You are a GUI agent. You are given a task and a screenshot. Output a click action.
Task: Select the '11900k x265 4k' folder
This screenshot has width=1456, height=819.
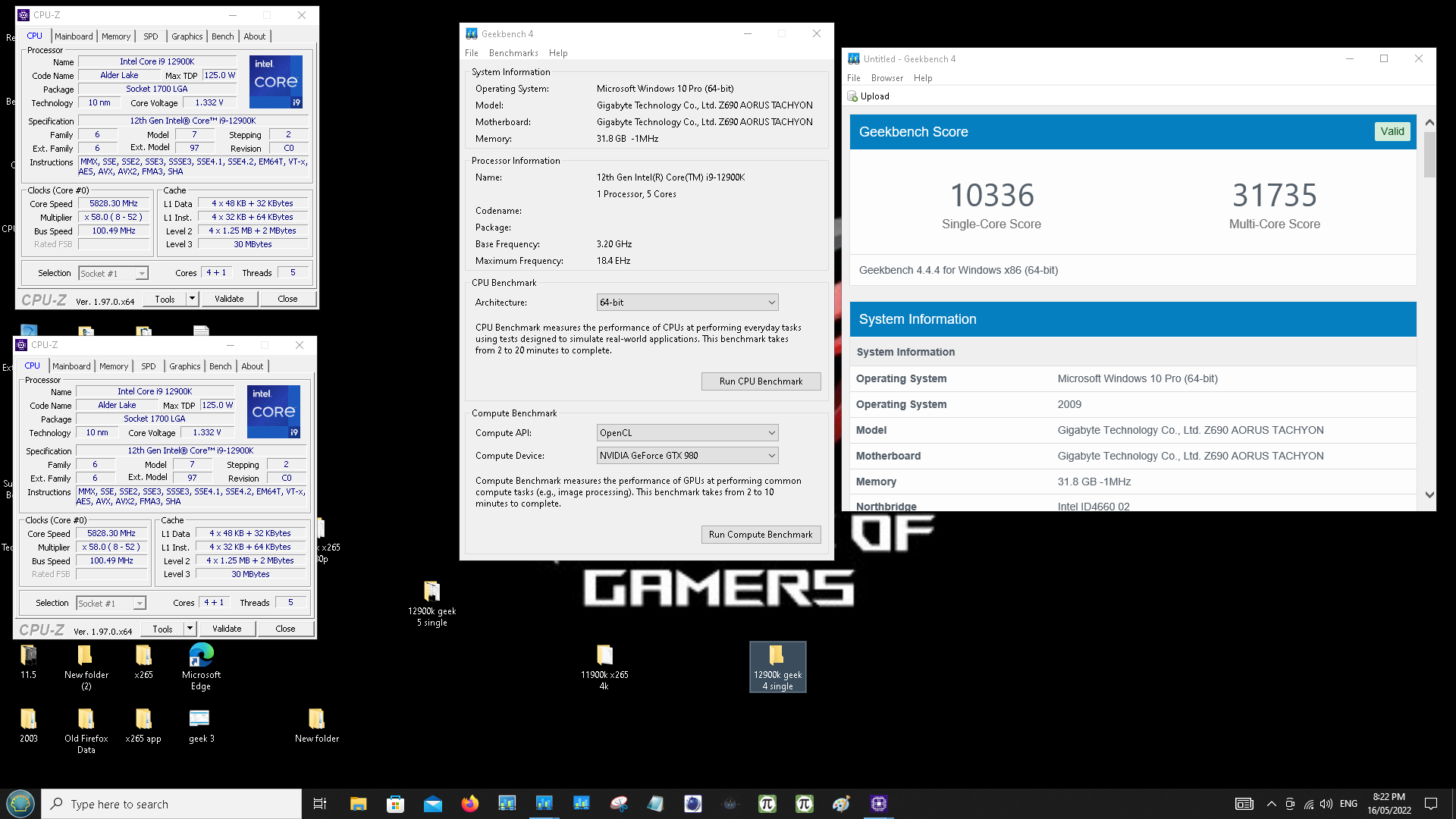(x=604, y=667)
